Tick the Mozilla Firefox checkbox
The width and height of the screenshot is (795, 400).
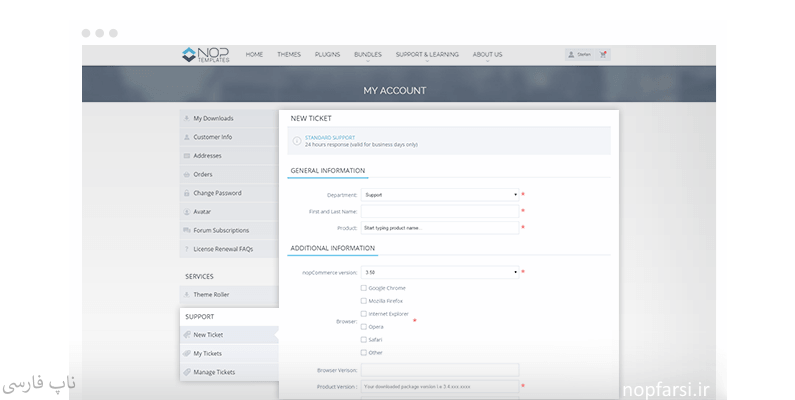(x=363, y=301)
